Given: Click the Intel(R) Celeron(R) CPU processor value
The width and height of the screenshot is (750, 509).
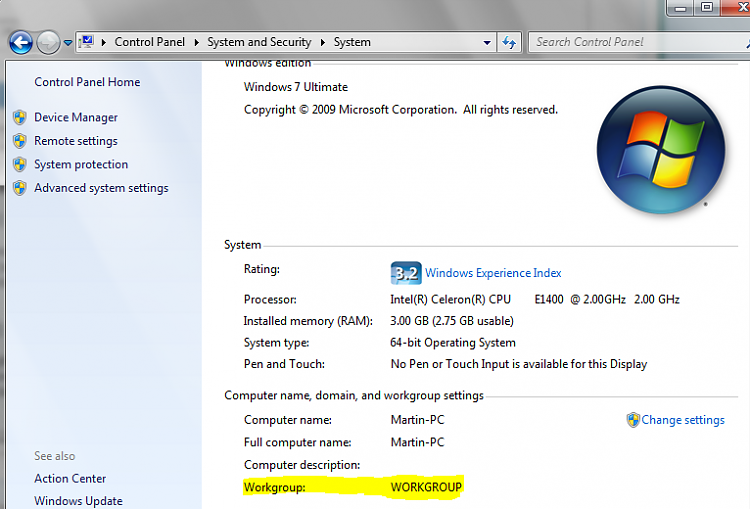Looking at the screenshot, I should click(x=535, y=299).
